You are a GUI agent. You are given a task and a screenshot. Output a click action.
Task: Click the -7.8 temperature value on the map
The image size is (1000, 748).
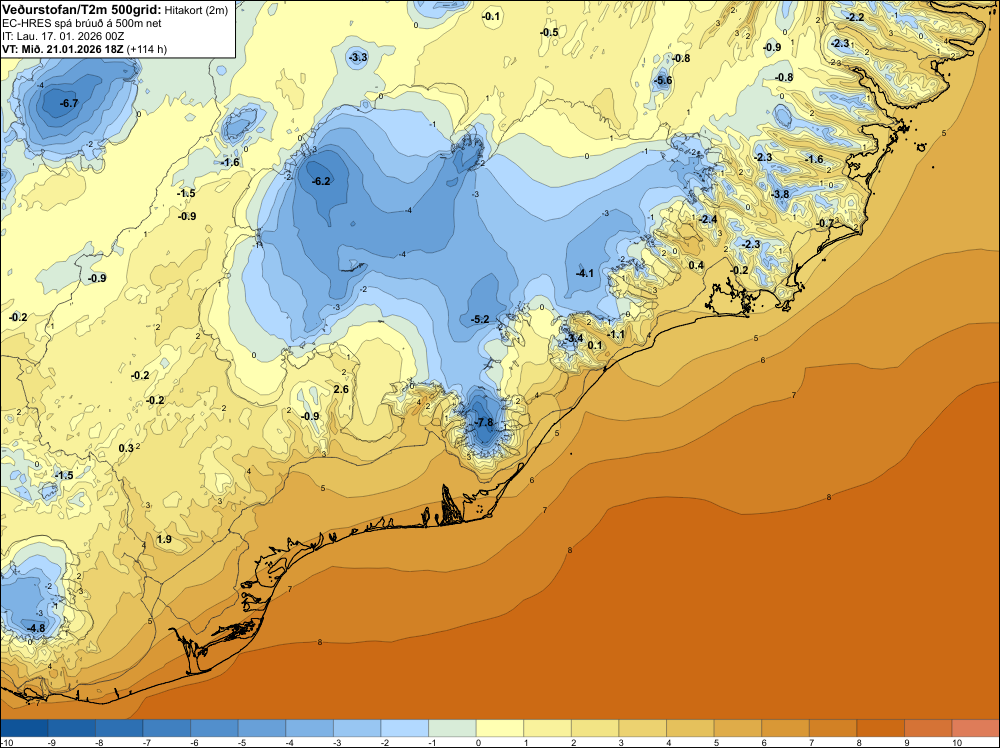point(483,422)
